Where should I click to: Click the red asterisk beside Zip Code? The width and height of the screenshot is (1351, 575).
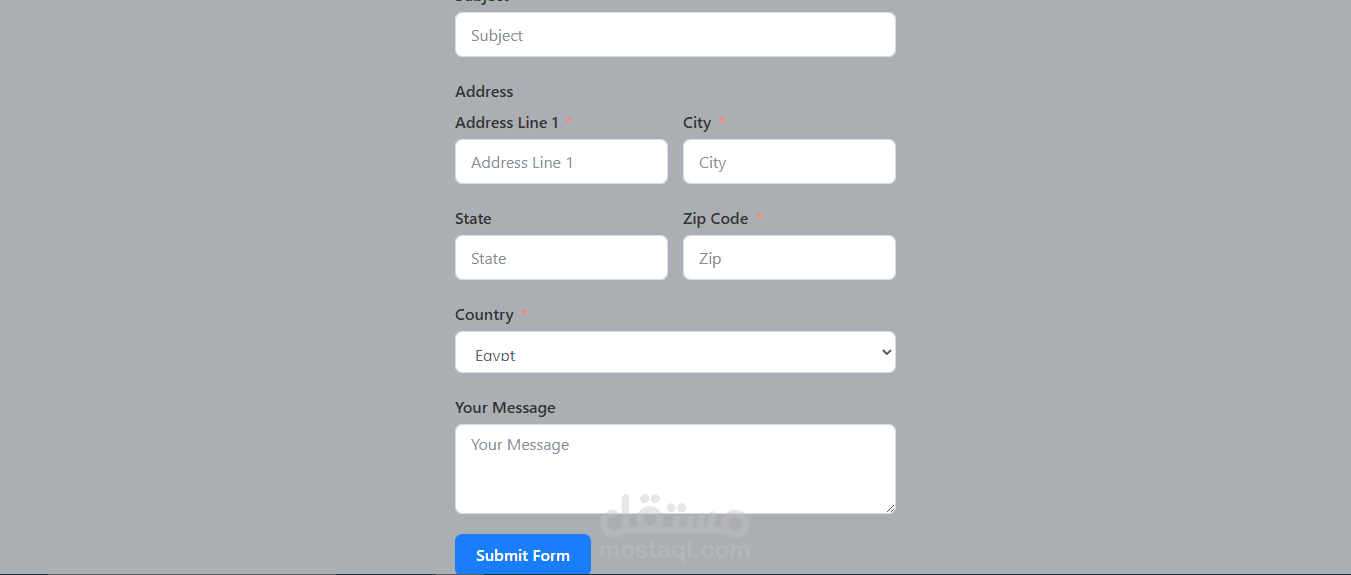coord(759,218)
